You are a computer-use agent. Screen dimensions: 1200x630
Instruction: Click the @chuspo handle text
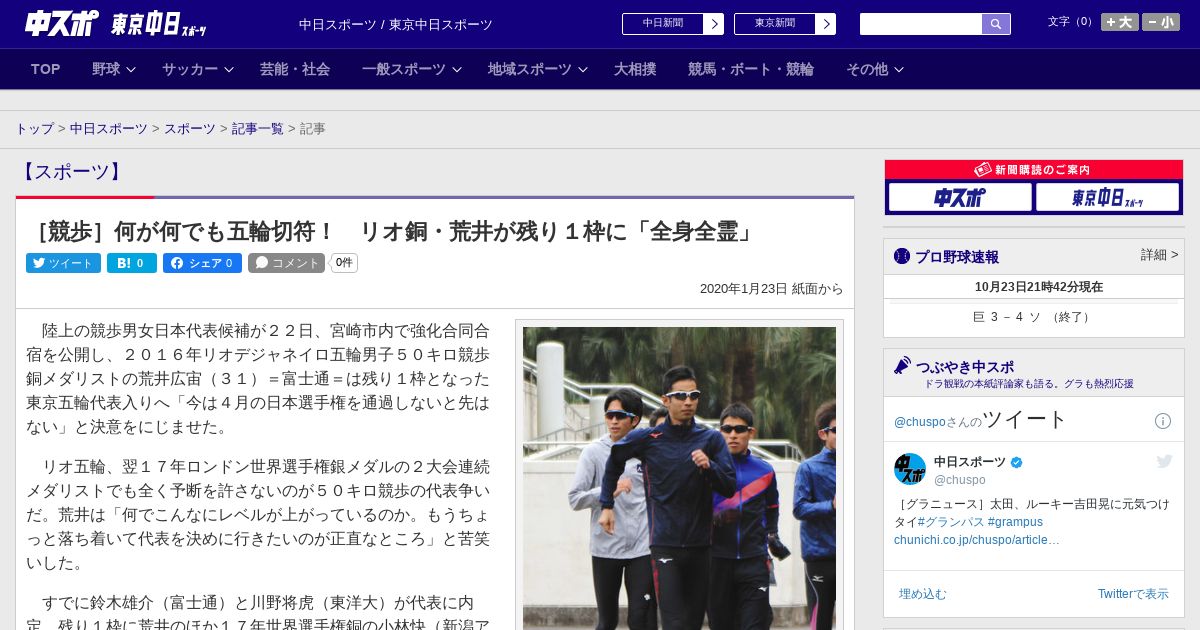click(960, 480)
